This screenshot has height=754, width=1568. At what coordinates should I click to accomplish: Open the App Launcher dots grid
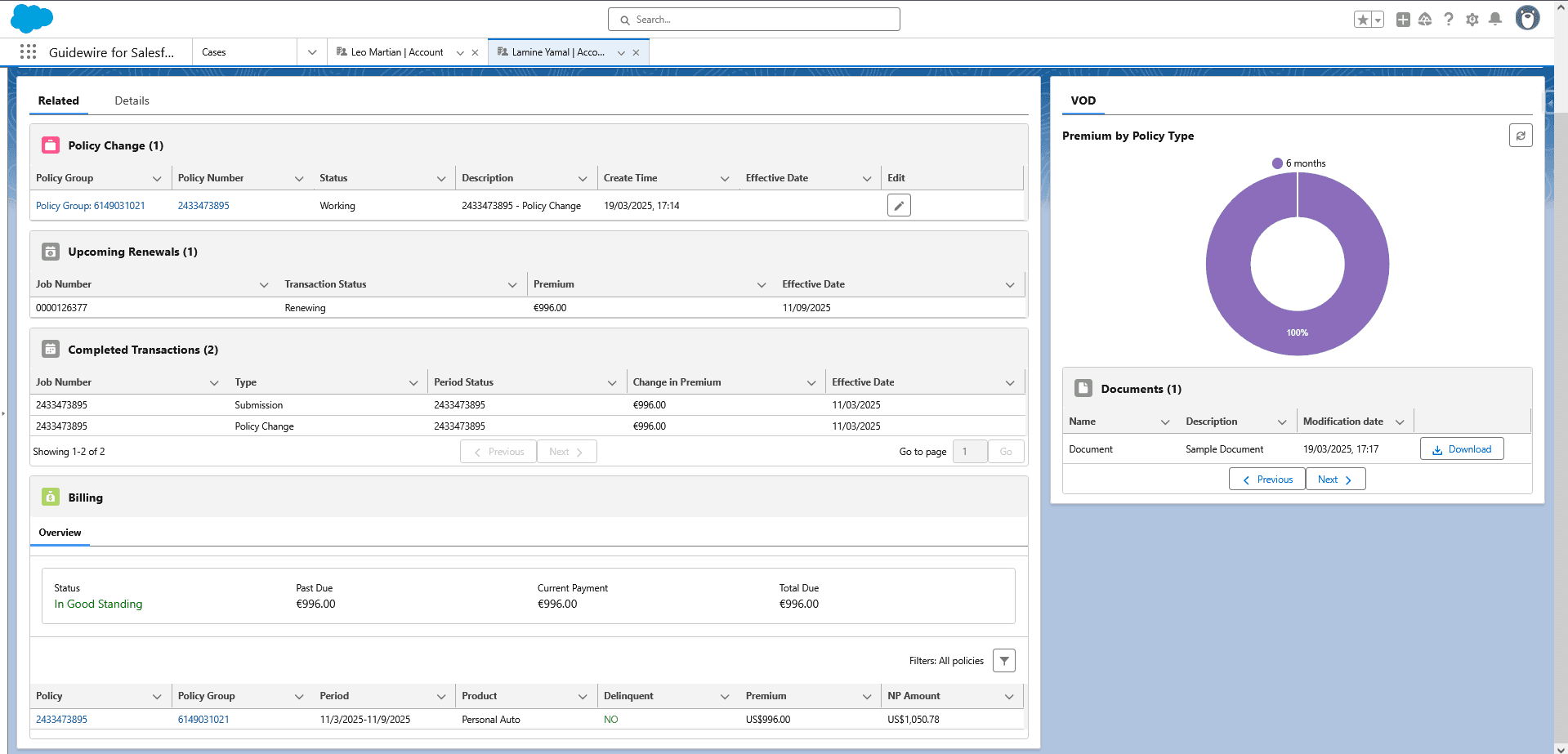28,52
